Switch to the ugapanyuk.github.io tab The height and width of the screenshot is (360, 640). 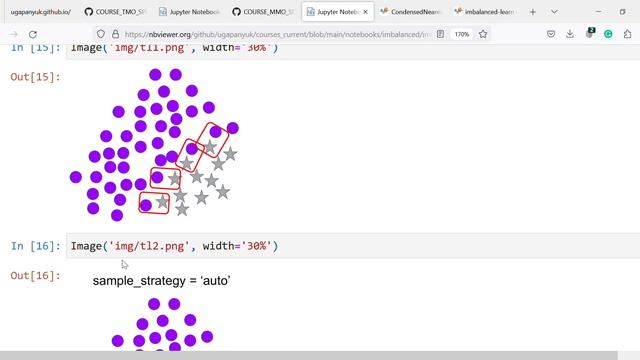click(40, 12)
